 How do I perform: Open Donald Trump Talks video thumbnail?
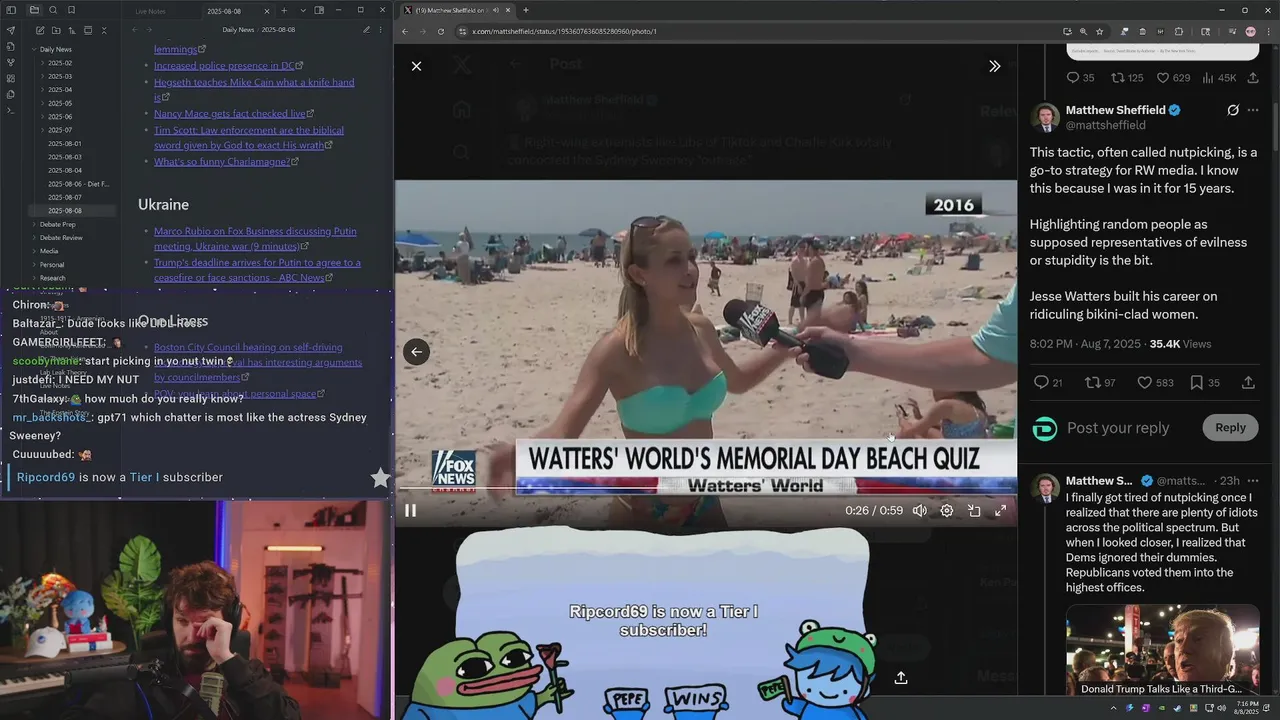[1162, 650]
